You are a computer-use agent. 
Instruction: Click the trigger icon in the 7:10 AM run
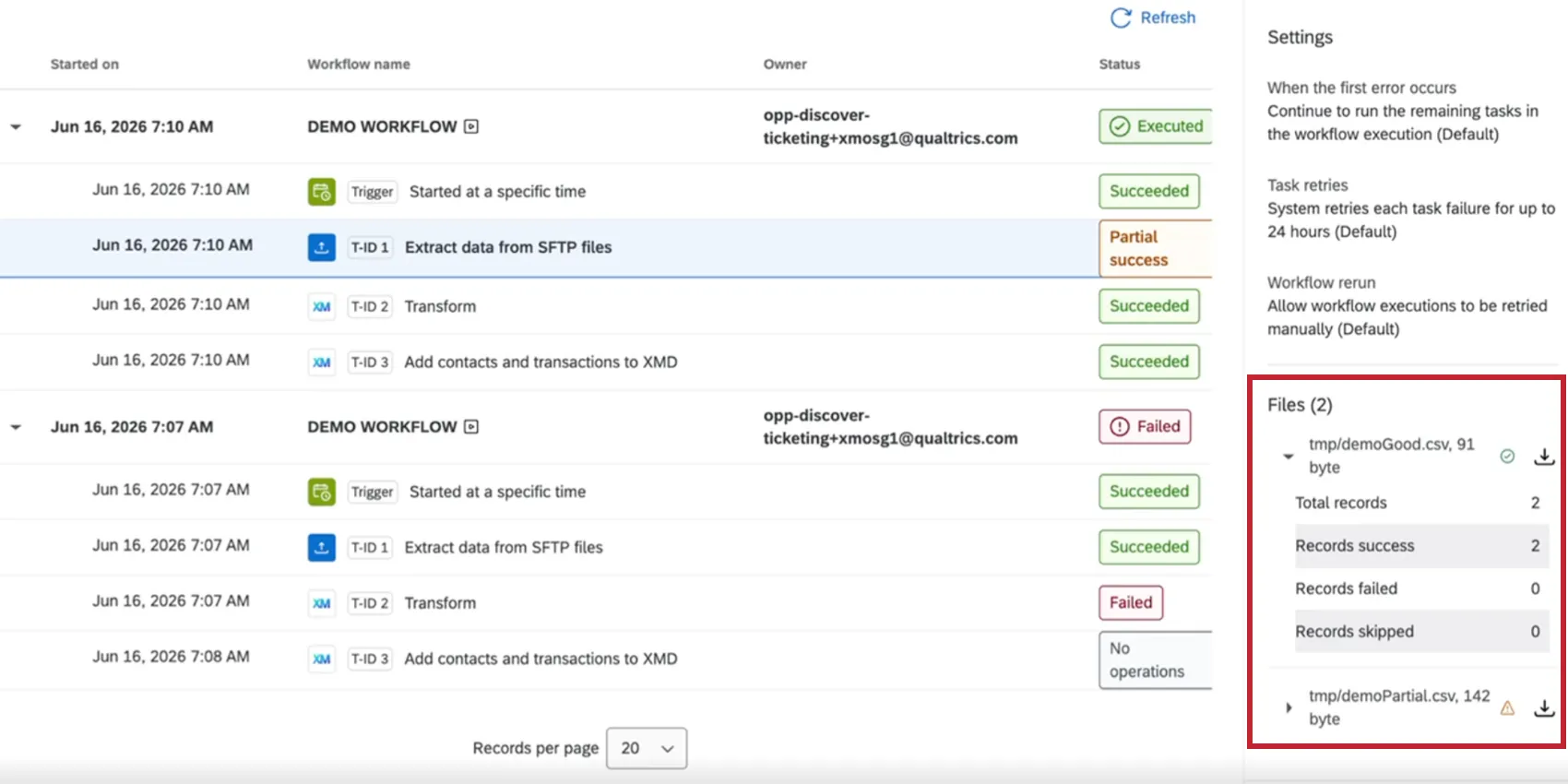pyautogui.click(x=321, y=192)
